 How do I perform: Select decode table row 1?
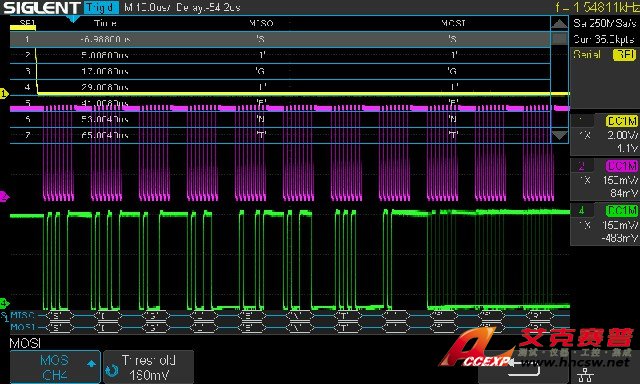tap(280, 40)
